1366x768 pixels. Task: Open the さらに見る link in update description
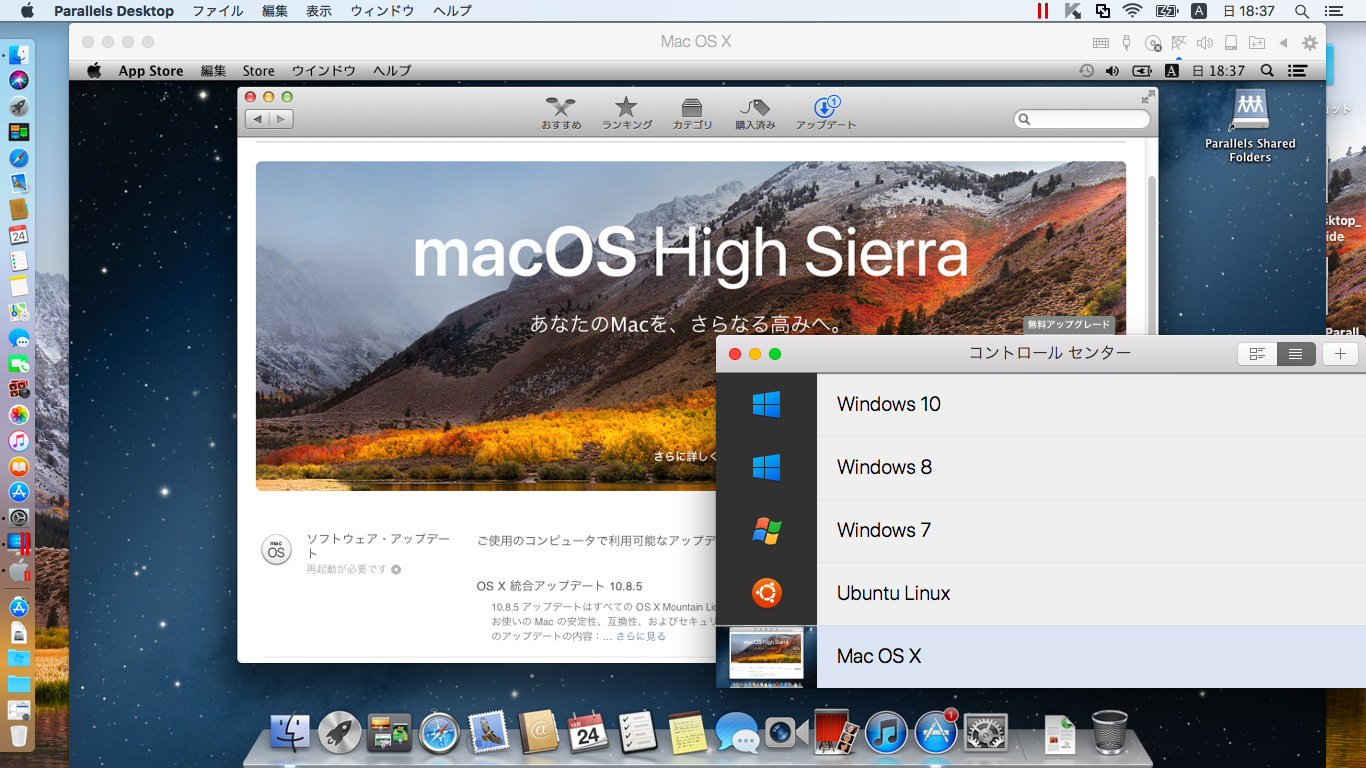641,636
